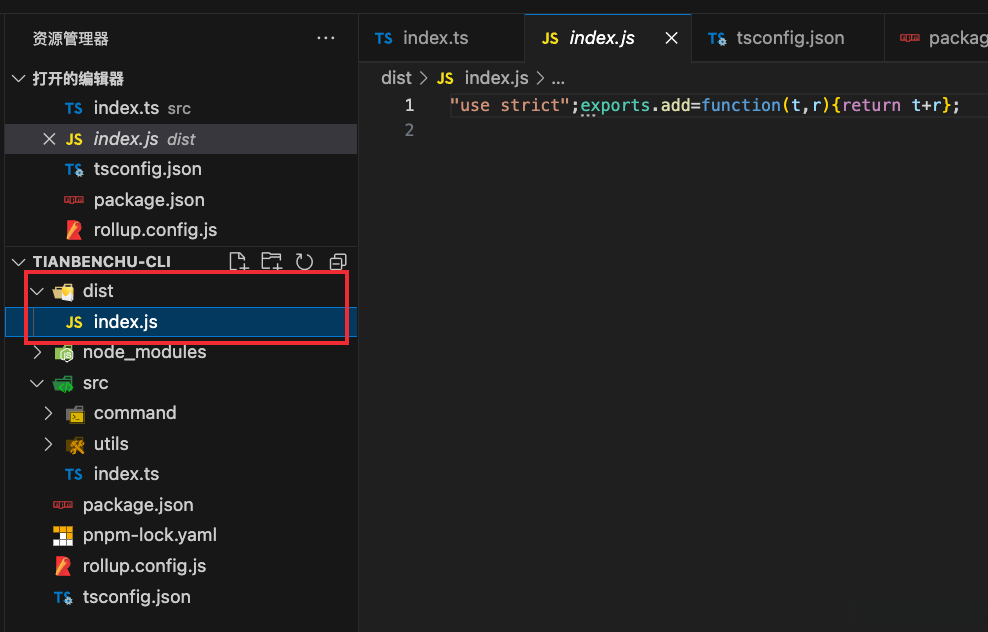Expand the utils folder
Viewport: 988px width, 632px height.
point(48,444)
